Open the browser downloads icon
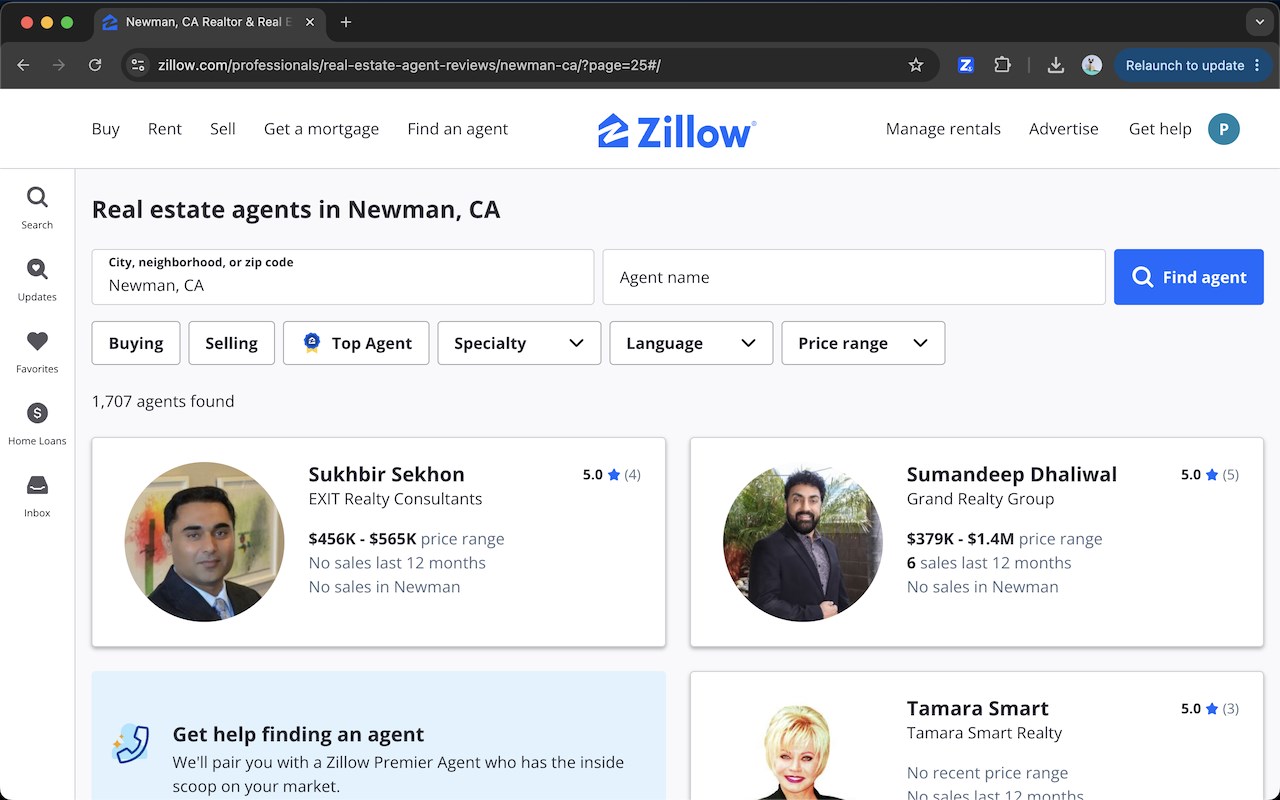Viewport: 1280px width, 800px height. pyautogui.click(x=1055, y=65)
